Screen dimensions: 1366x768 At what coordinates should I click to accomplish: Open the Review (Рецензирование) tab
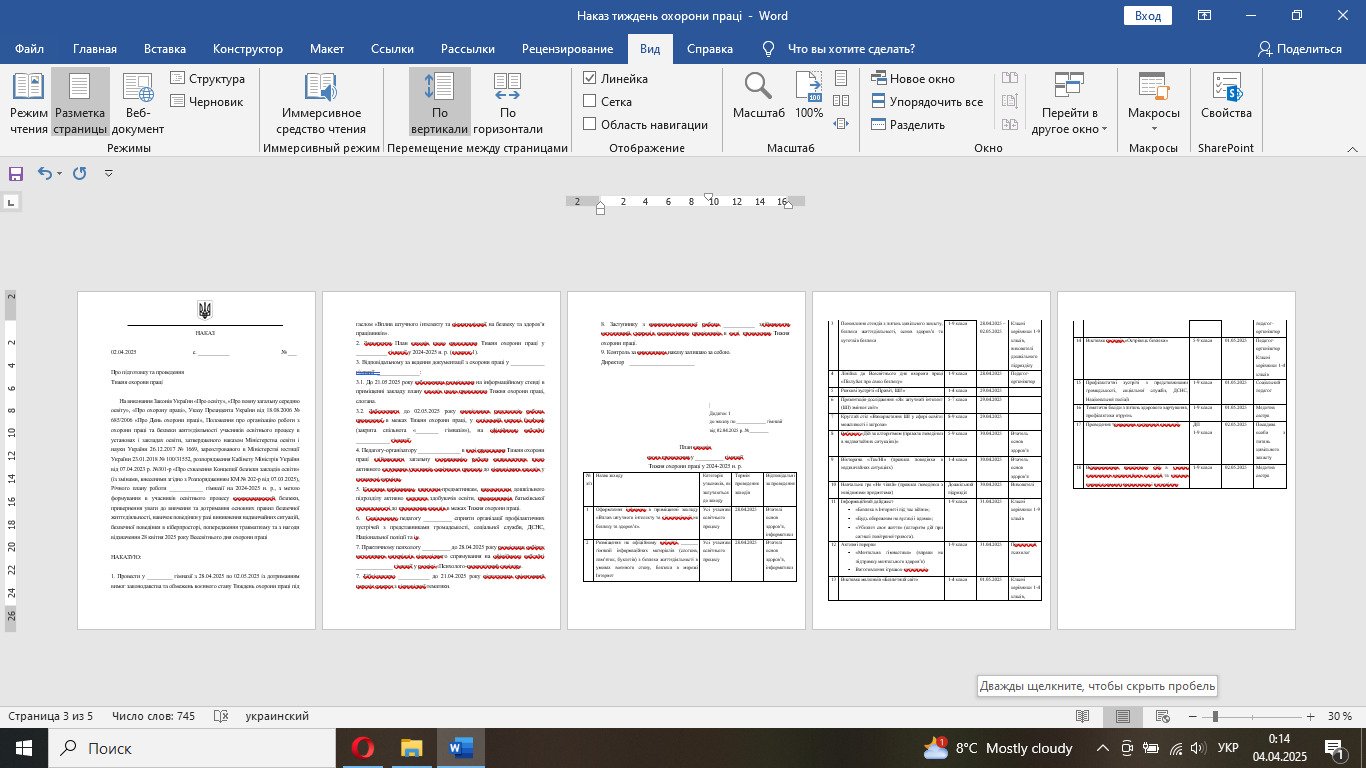click(567, 48)
